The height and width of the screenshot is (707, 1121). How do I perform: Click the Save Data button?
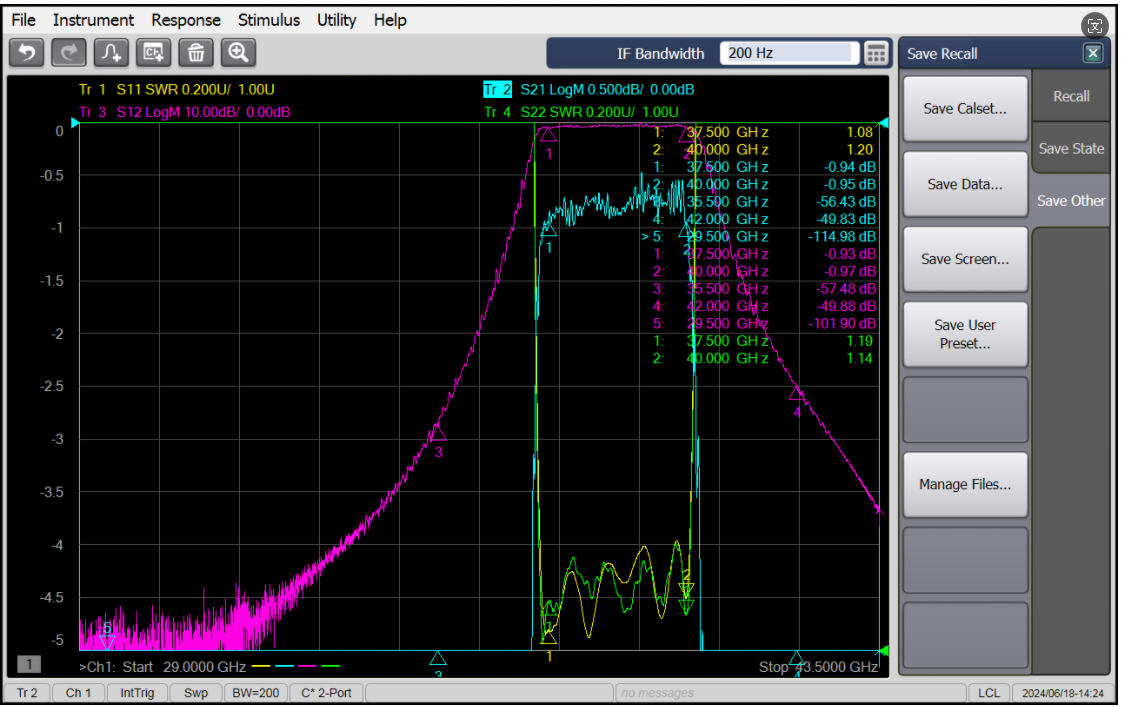[964, 184]
